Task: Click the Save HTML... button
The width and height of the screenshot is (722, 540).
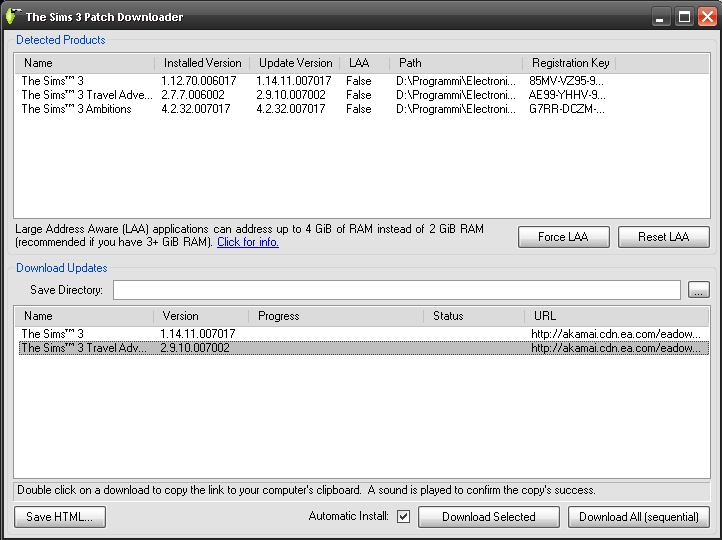Action: click(60, 517)
